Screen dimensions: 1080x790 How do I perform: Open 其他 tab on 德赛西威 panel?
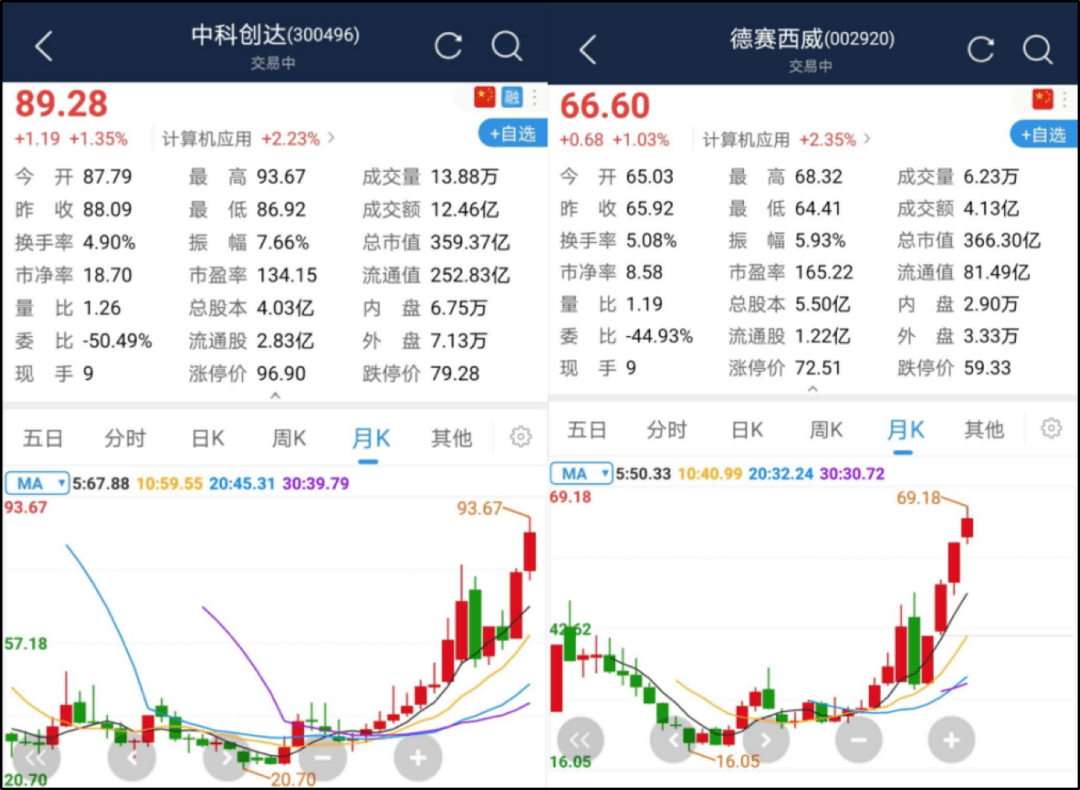[984, 430]
